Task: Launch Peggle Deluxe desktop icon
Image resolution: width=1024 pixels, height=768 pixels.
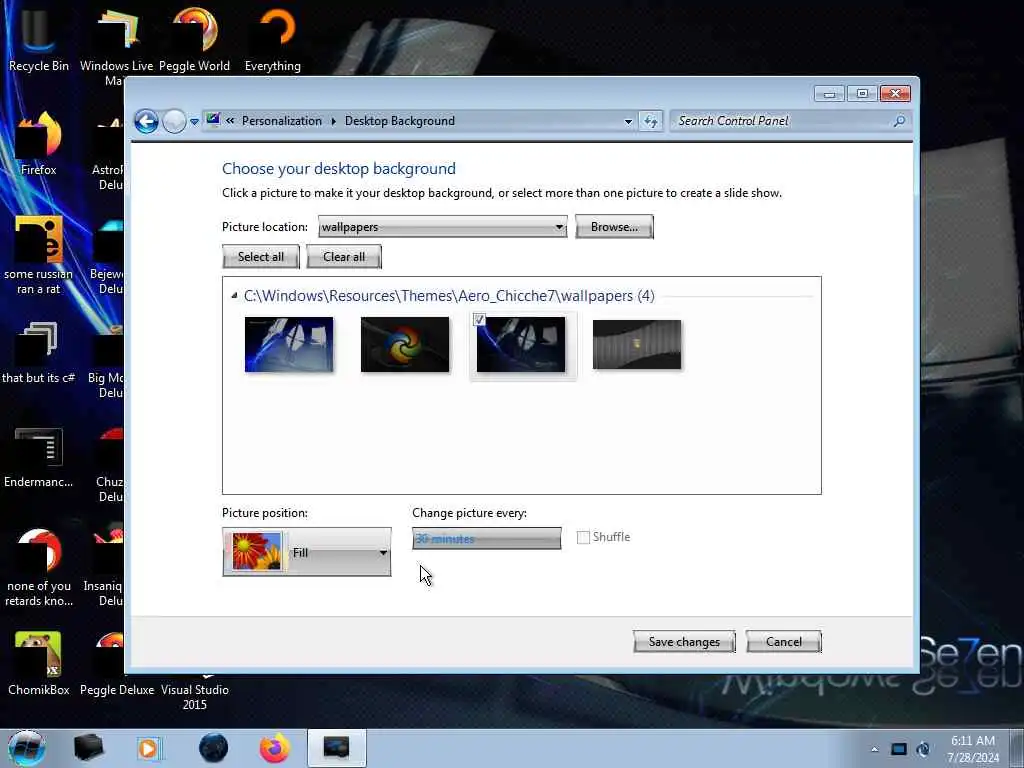Action: 116,664
